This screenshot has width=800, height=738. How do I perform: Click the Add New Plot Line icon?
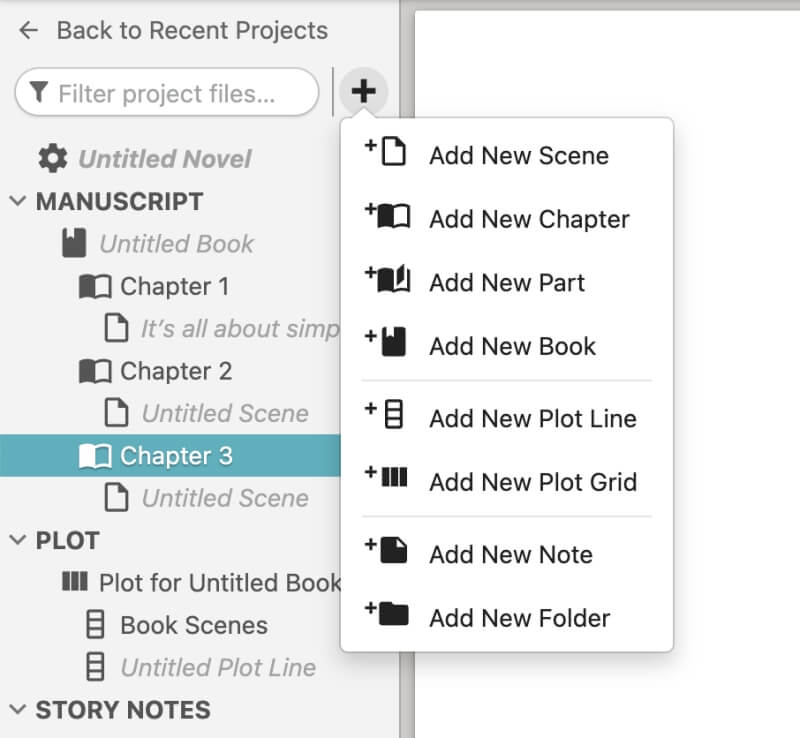385,414
